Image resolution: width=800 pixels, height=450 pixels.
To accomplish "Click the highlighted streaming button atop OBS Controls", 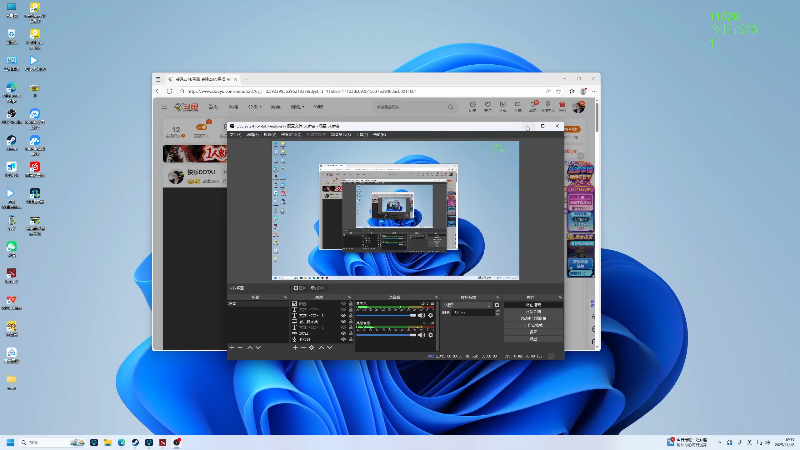I will pos(533,305).
